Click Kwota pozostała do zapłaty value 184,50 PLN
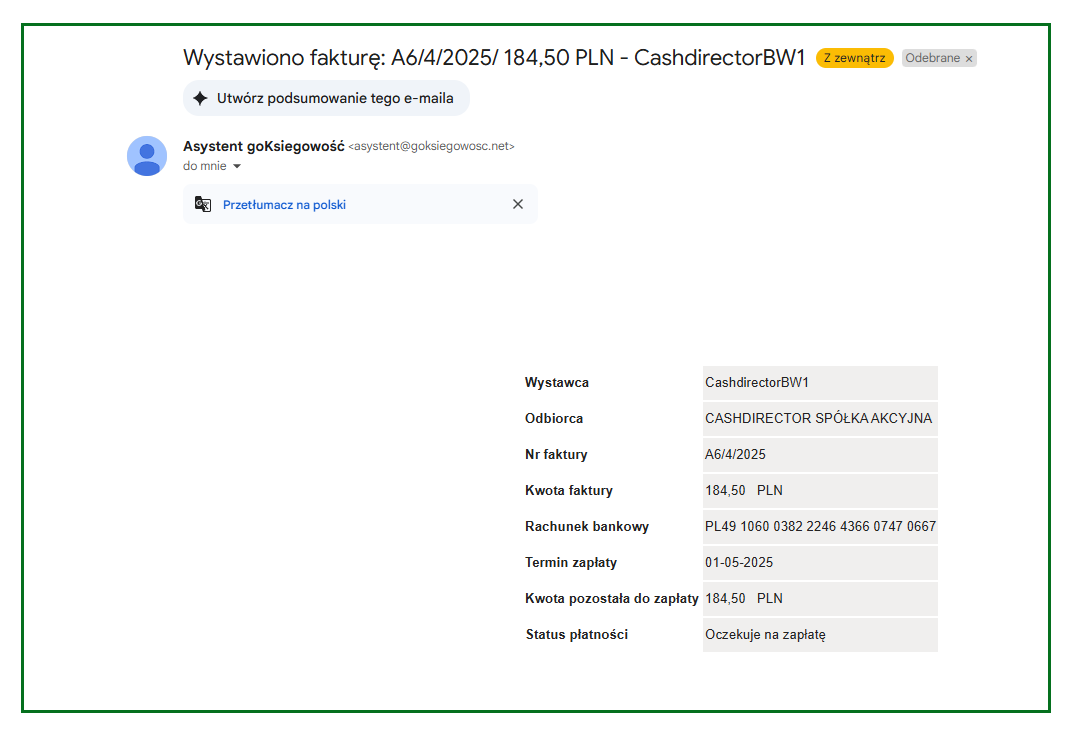Viewport: 1077px width, 735px height. pyautogui.click(x=744, y=598)
